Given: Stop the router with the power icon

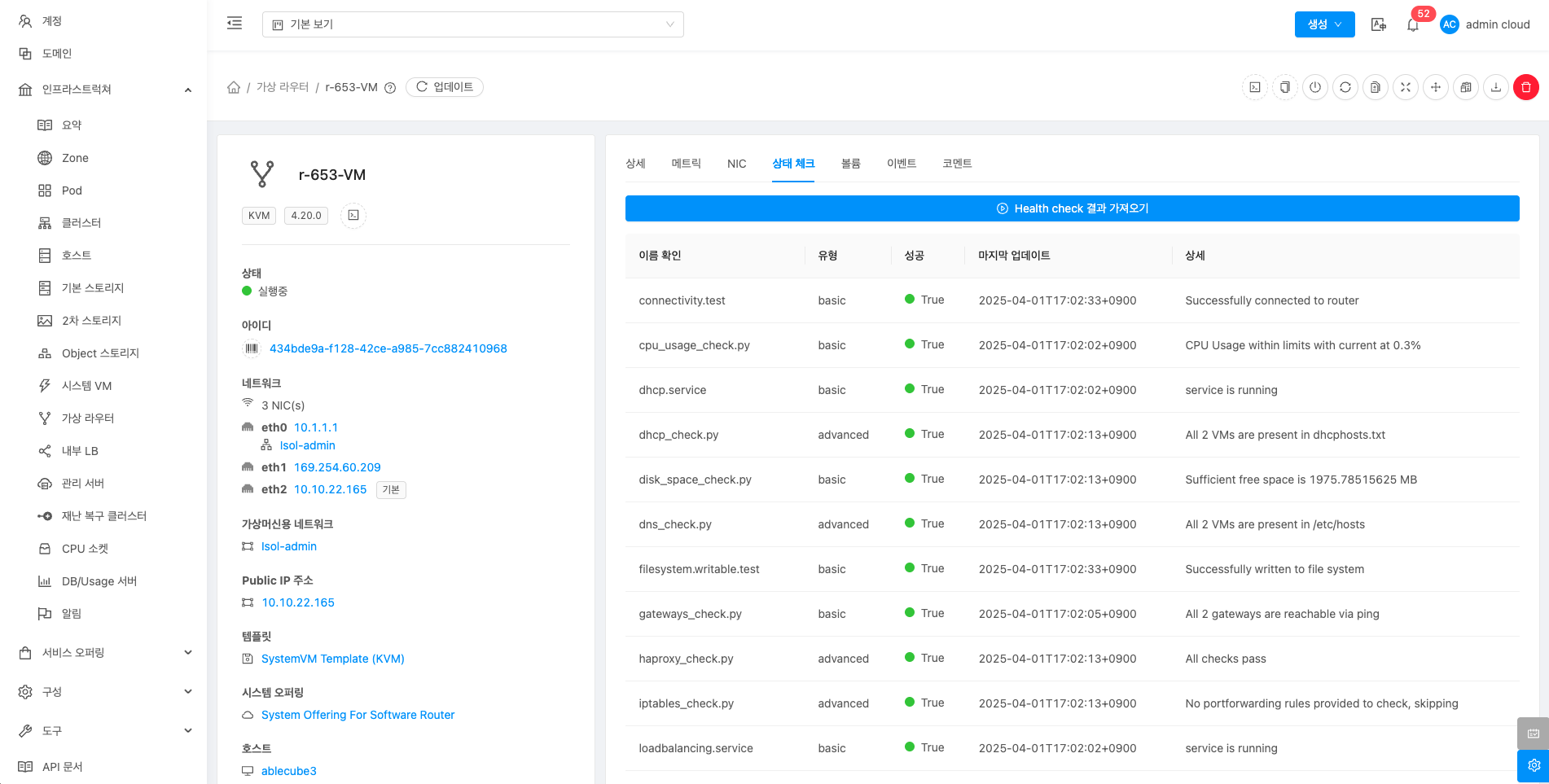Looking at the screenshot, I should click(1315, 87).
